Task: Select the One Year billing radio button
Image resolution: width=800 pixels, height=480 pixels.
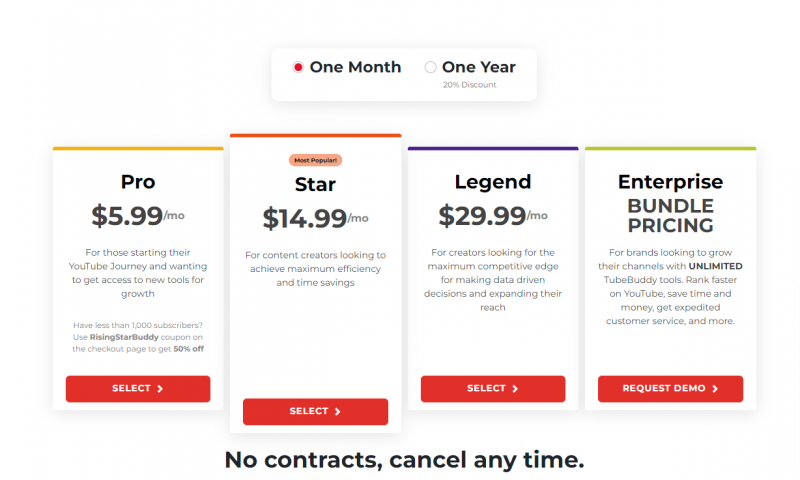Action: 431,68
